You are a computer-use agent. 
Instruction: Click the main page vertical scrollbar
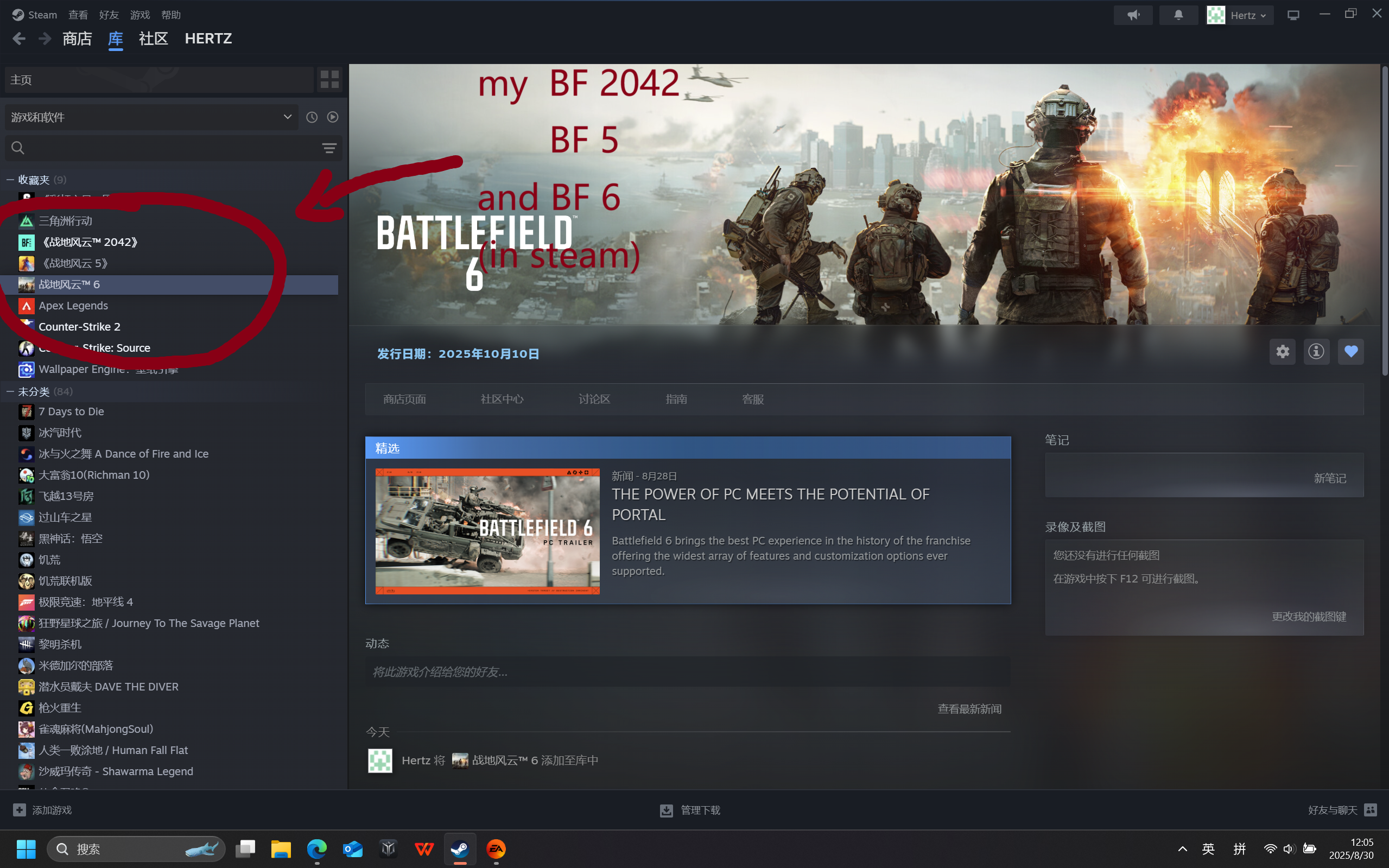(1385, 221)
